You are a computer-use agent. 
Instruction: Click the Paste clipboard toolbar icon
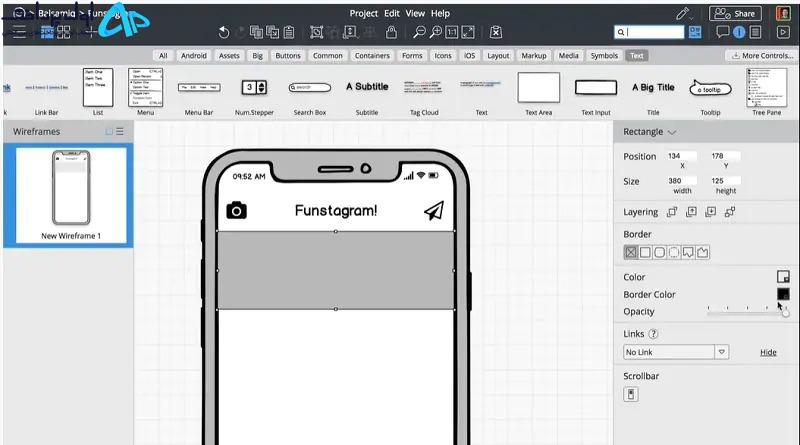coord(289,32)
